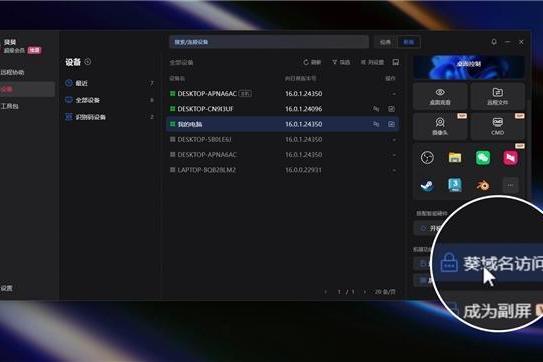
Task: Open 远程文件 remote file transfer
Action: click(498, 96)
